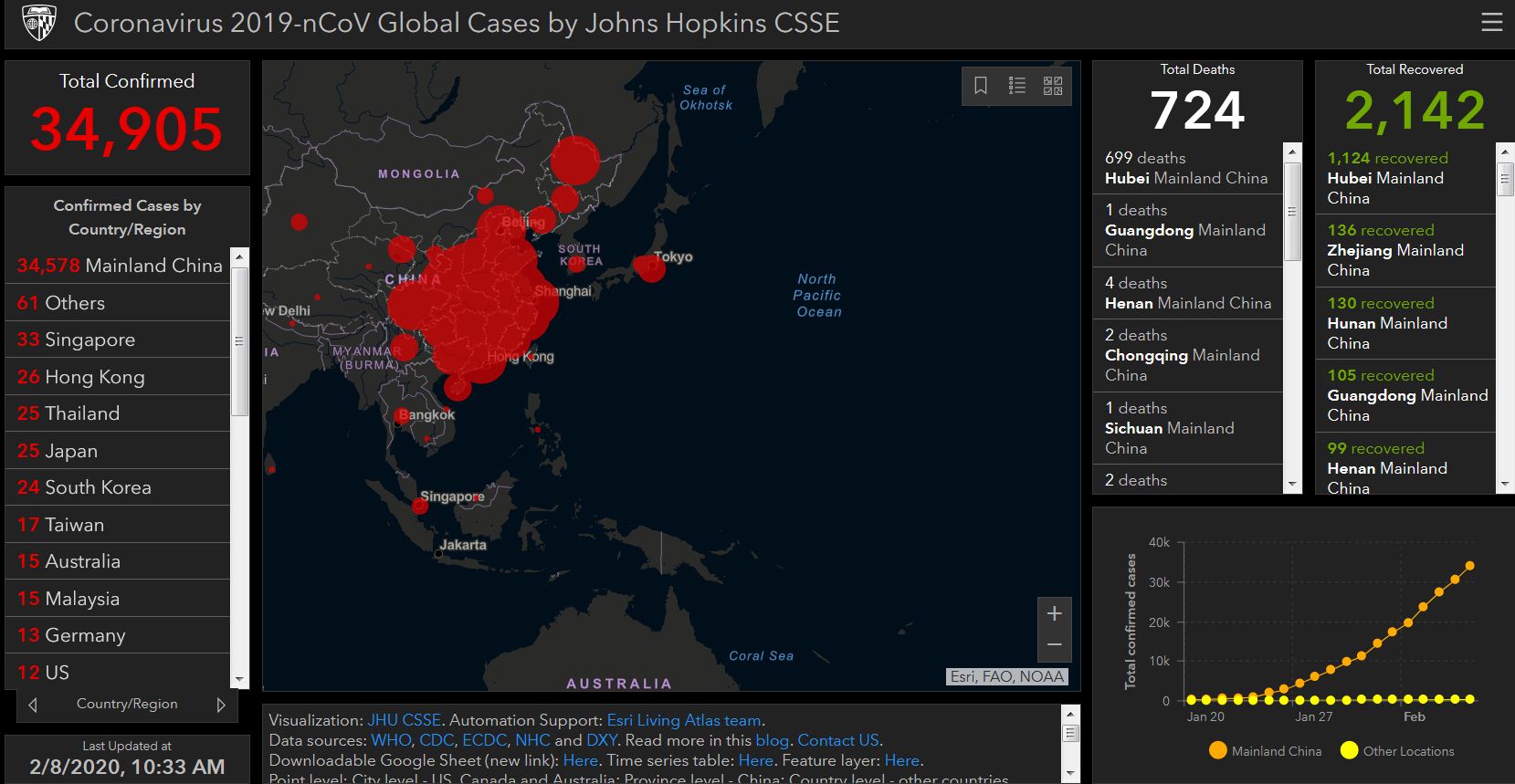Screen dimensions: 1515x784
Task: Open the hamburger menu in the header
Action: coord(1492,22)
